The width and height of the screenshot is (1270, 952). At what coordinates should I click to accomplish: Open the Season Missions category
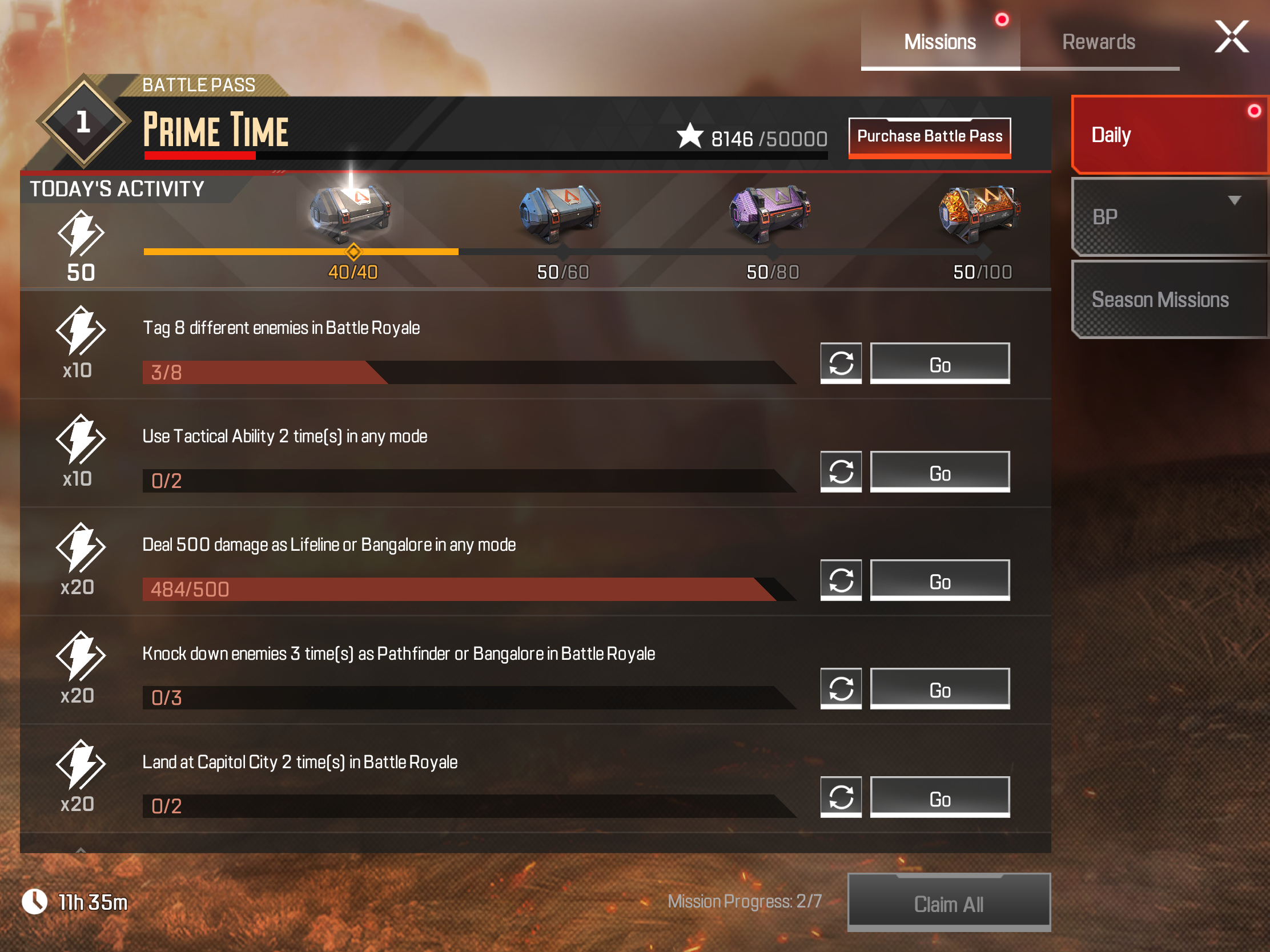1170,300
